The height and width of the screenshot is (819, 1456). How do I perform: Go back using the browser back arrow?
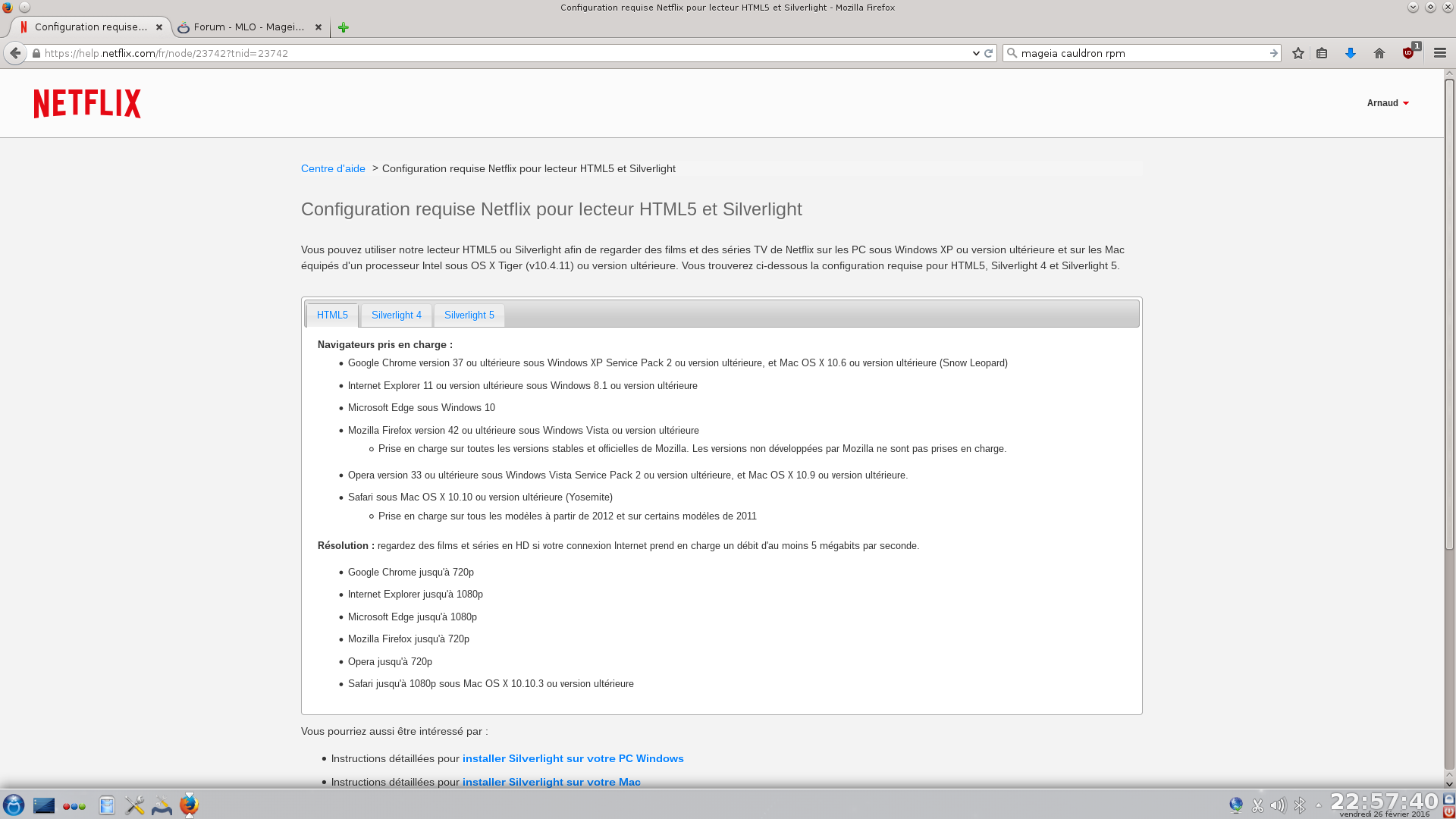15,53
